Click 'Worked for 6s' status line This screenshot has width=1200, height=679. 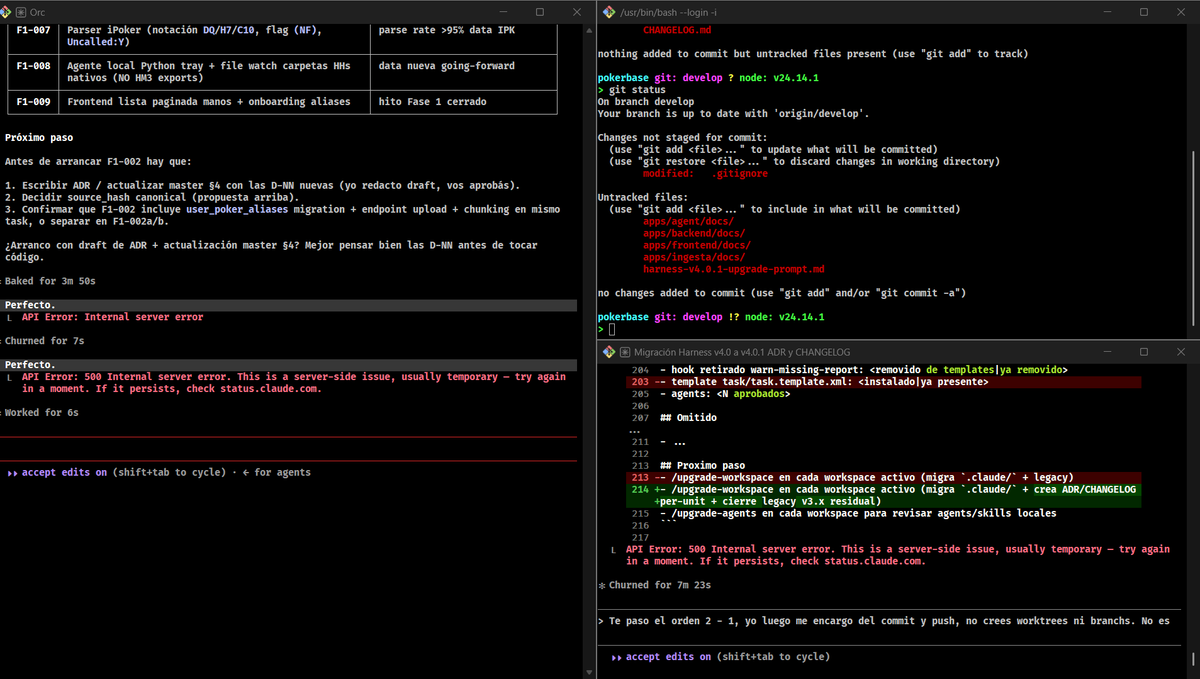pos(41,412)
